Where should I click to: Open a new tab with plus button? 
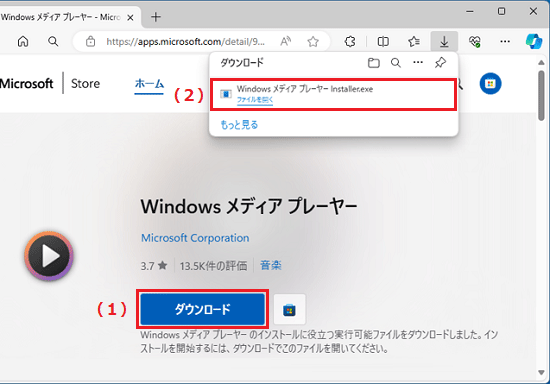click(156, 17)
